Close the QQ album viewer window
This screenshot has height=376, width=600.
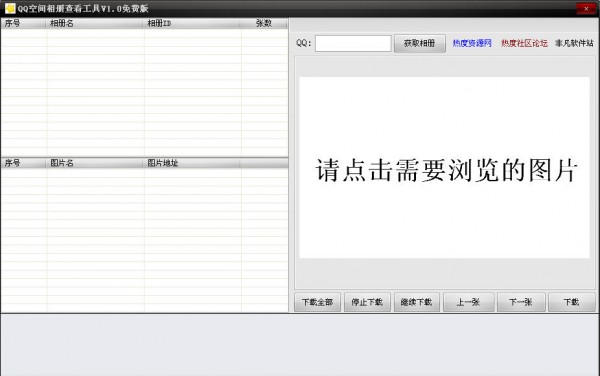(x=586, y=8)
